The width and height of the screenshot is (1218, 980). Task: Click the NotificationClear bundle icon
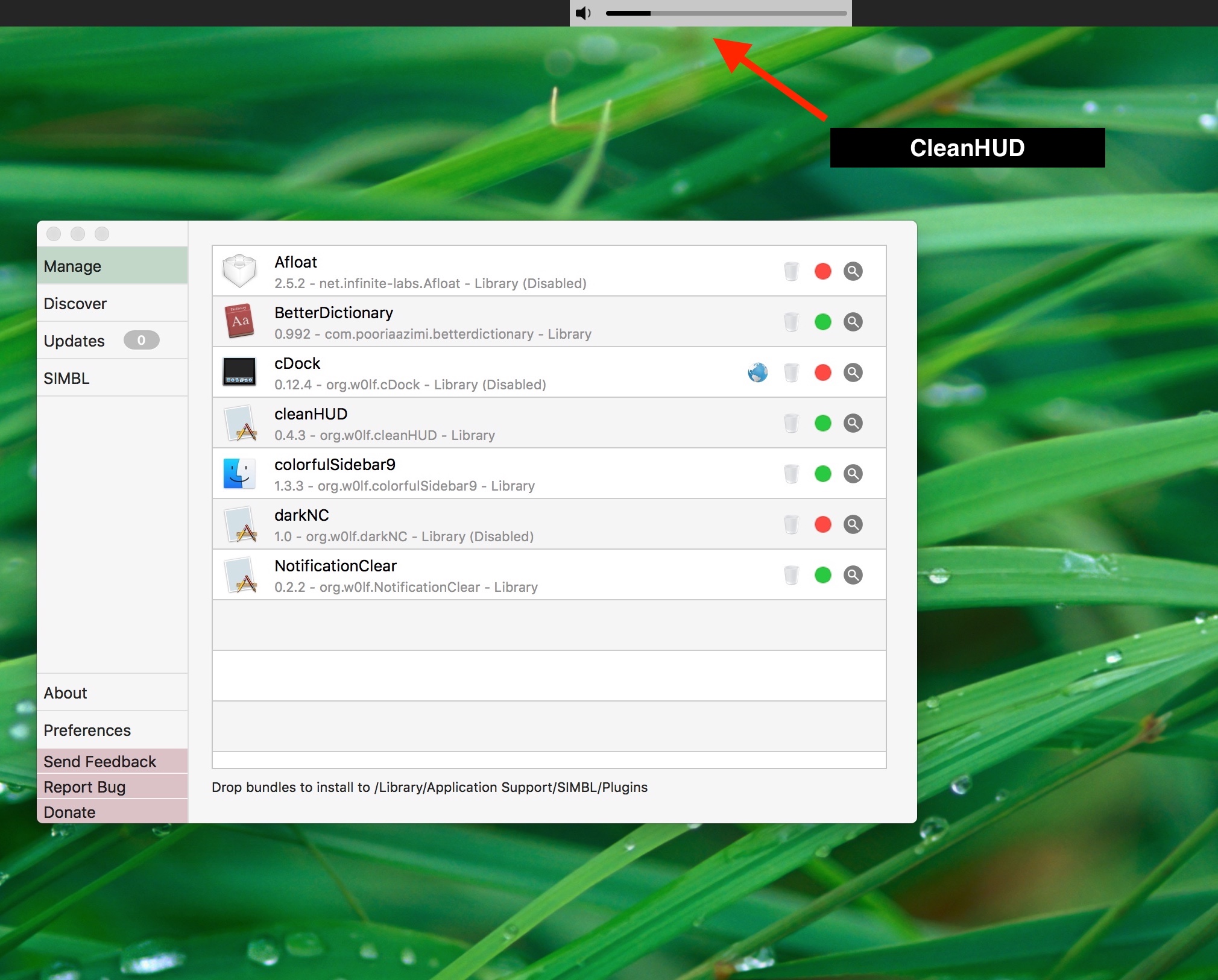[x=241, y=575]
